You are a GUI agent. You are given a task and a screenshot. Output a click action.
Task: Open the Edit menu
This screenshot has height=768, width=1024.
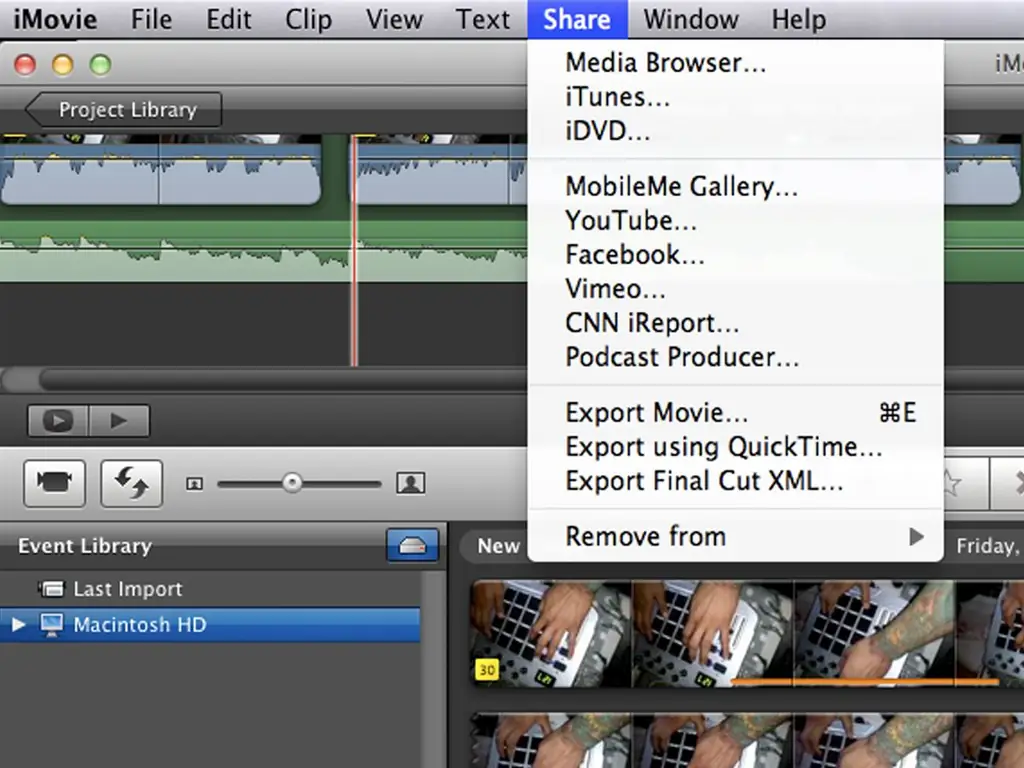pyautogui.click(x=229, y=20)
